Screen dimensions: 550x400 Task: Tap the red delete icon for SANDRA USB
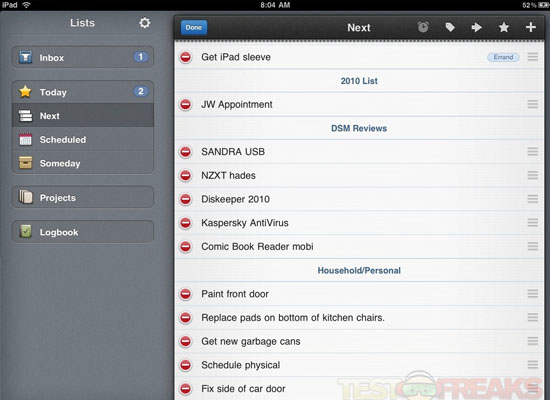pyautogui.click(x=186, y=152)
